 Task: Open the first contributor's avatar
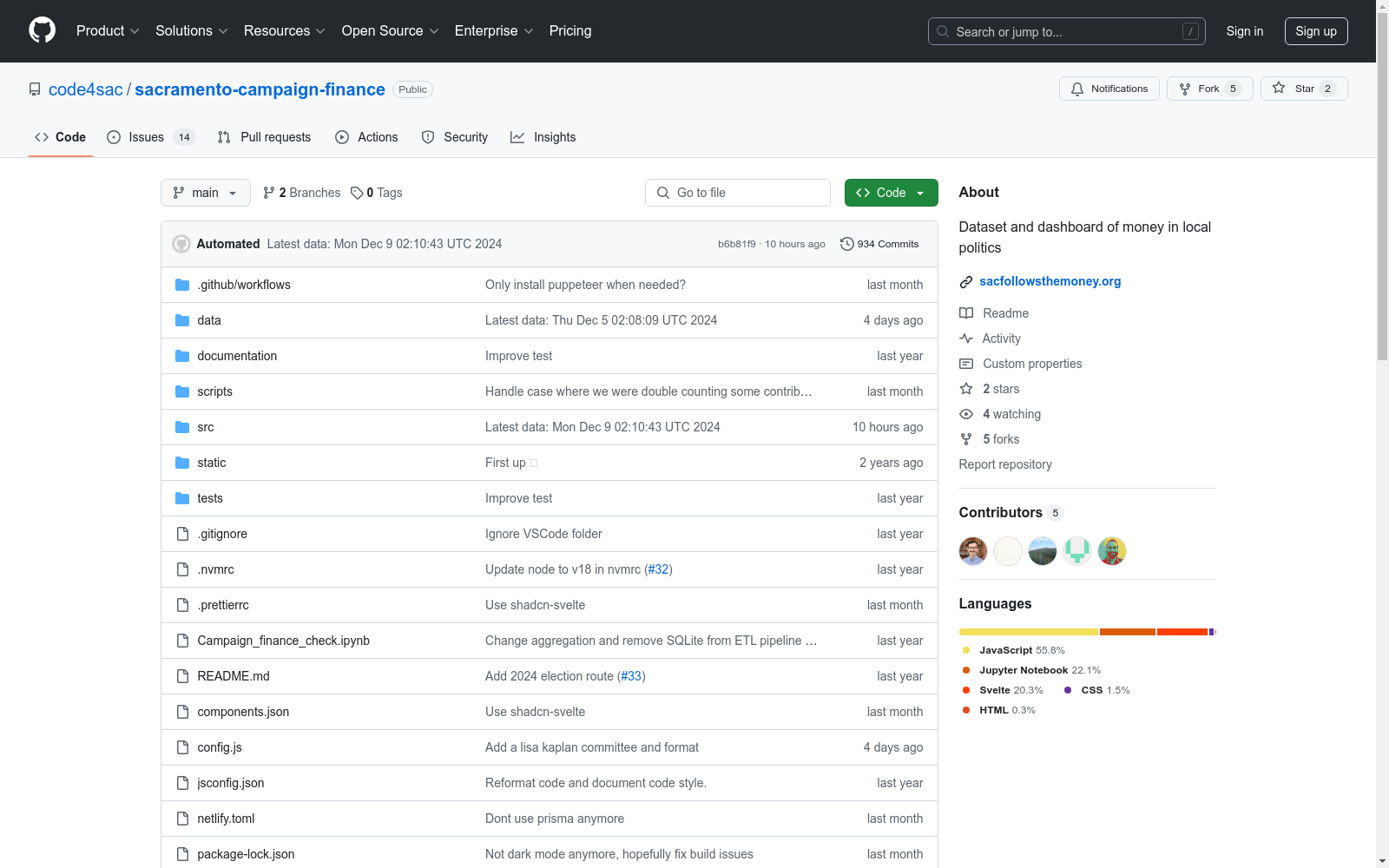[x=973, y=551]
